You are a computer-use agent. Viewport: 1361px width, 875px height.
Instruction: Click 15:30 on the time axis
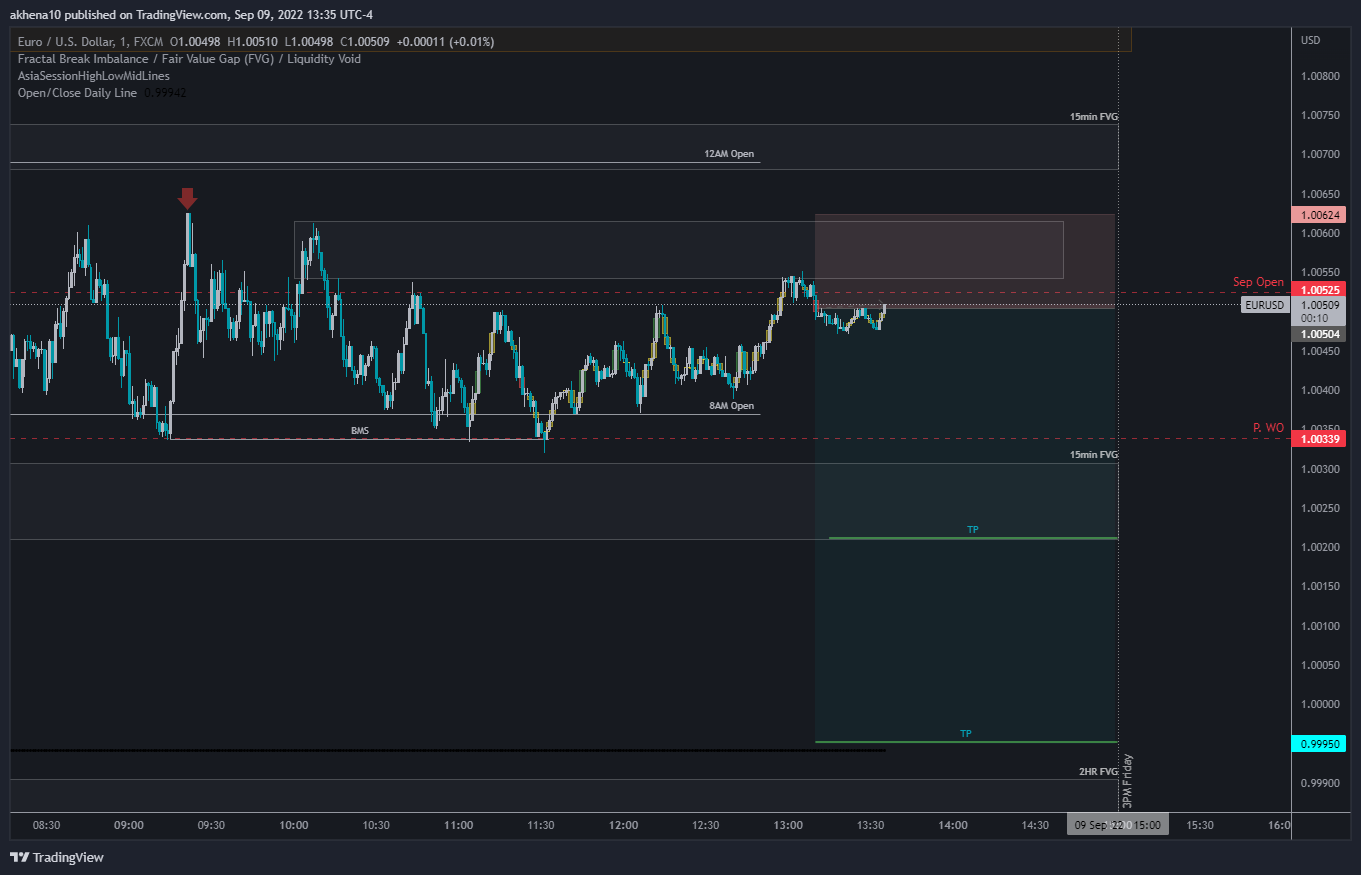1200,825
